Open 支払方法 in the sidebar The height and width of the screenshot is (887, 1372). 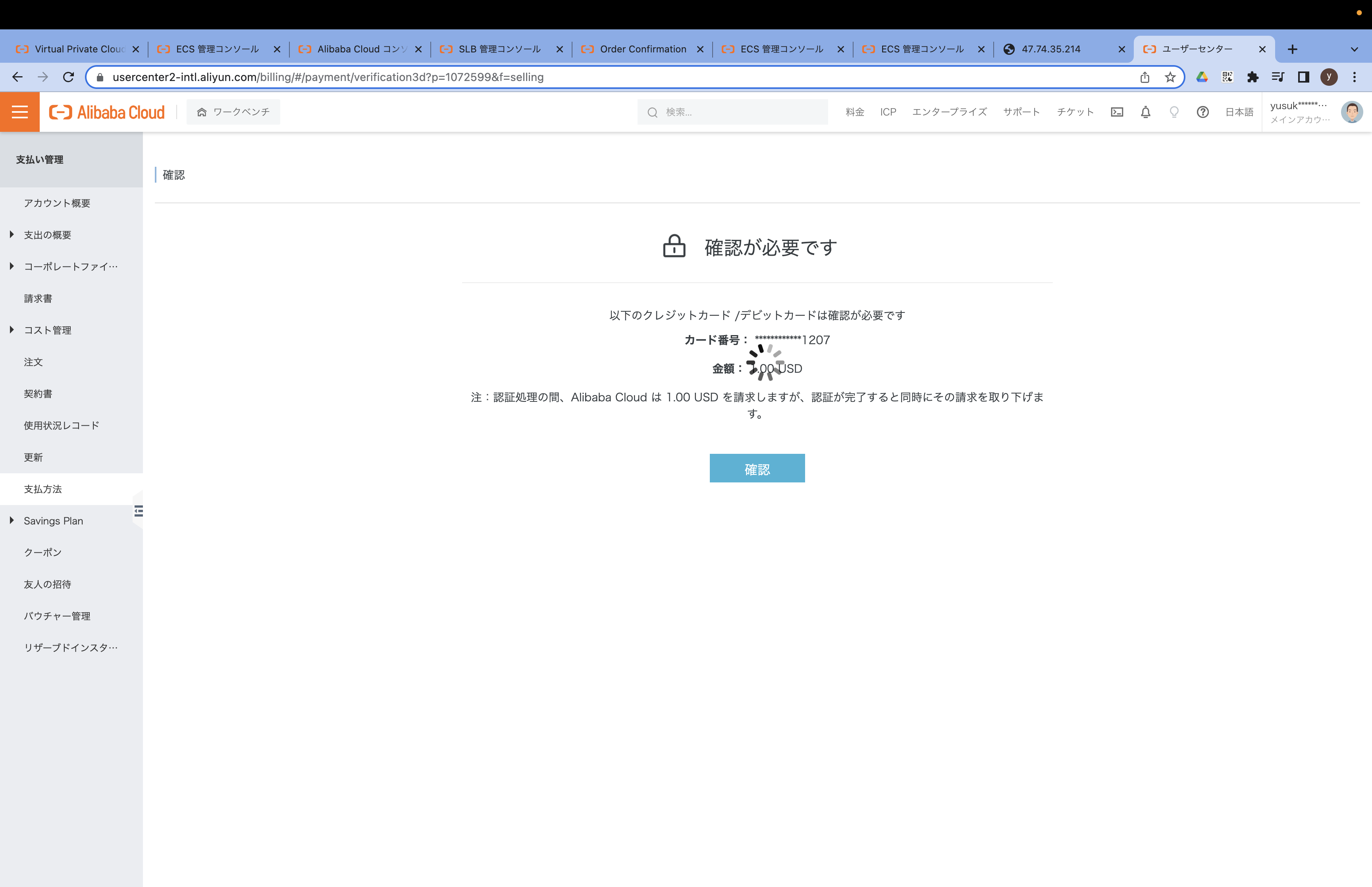(42, 489)
